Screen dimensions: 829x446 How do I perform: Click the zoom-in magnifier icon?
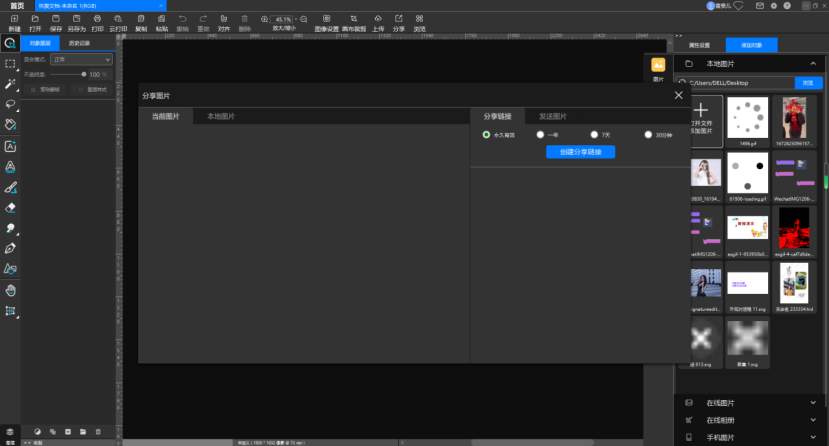264,20
